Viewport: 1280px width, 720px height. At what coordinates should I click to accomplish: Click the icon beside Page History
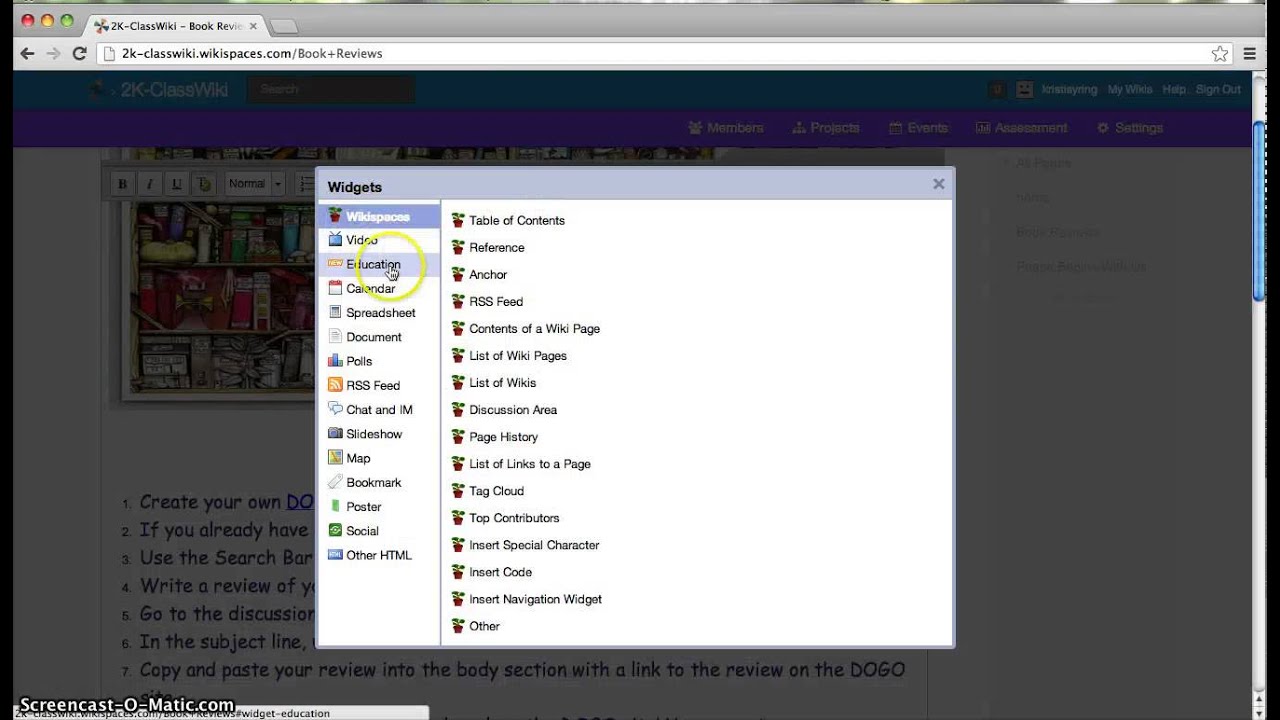pyautogui.click(x=458, y=436)
